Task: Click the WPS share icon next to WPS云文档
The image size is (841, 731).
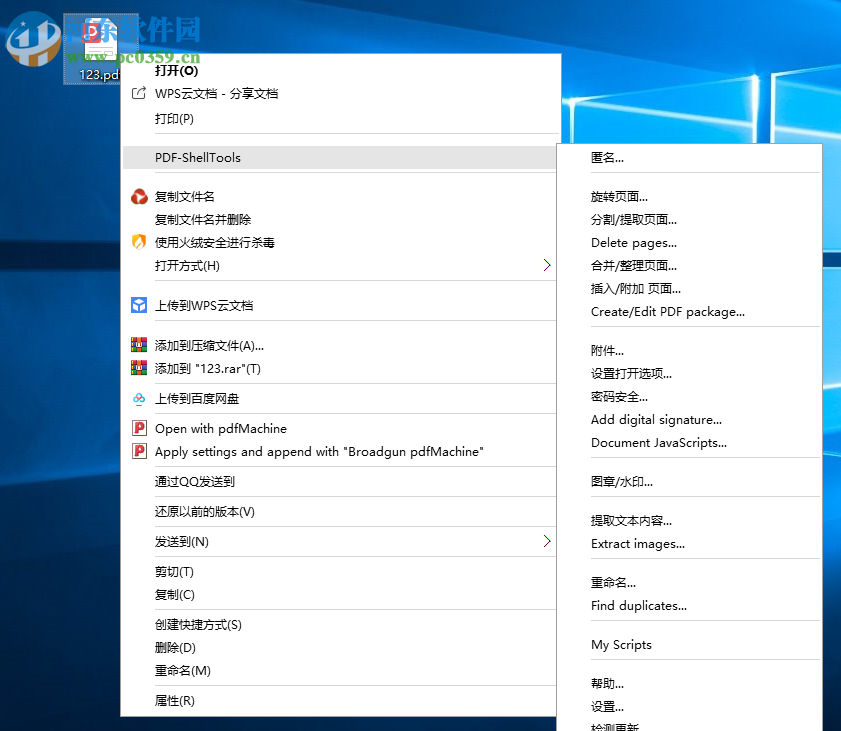Action: [139, 94]
